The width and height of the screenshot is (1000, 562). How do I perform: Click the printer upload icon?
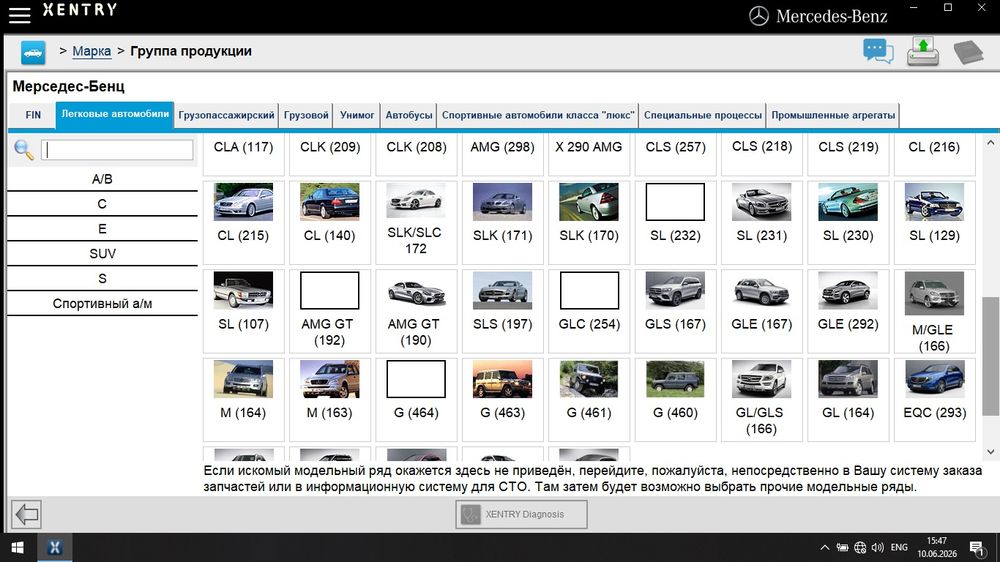point(923,52)
